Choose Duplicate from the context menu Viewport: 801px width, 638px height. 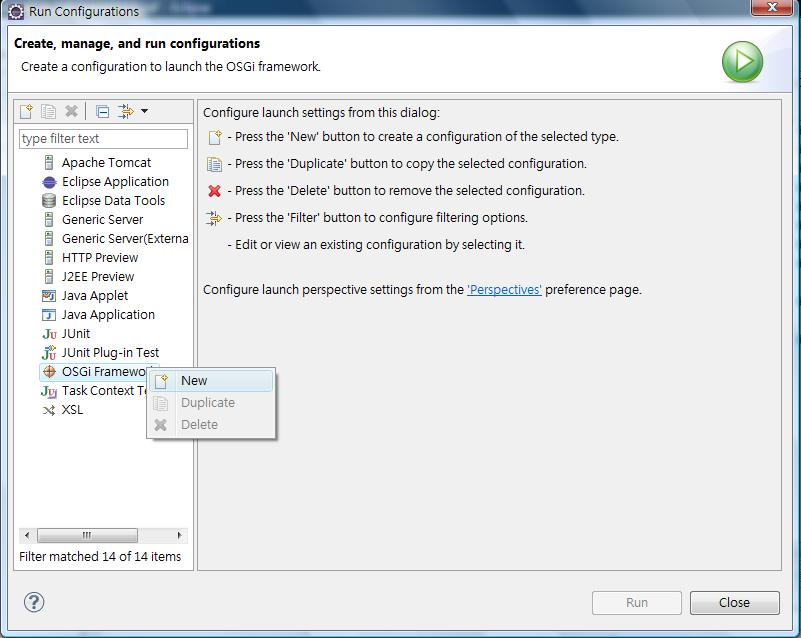[x=211, y=403]
